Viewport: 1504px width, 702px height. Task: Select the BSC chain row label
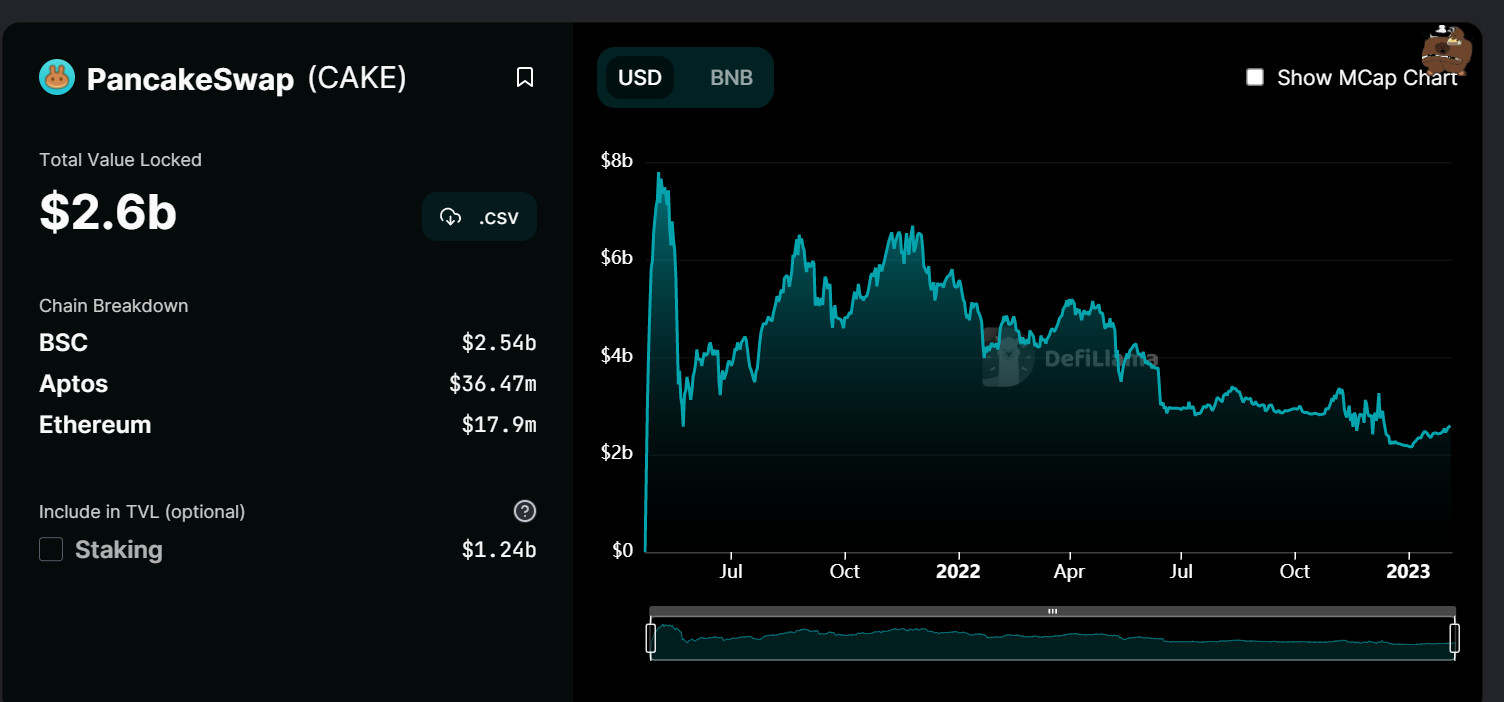click(x=64, y=343)
